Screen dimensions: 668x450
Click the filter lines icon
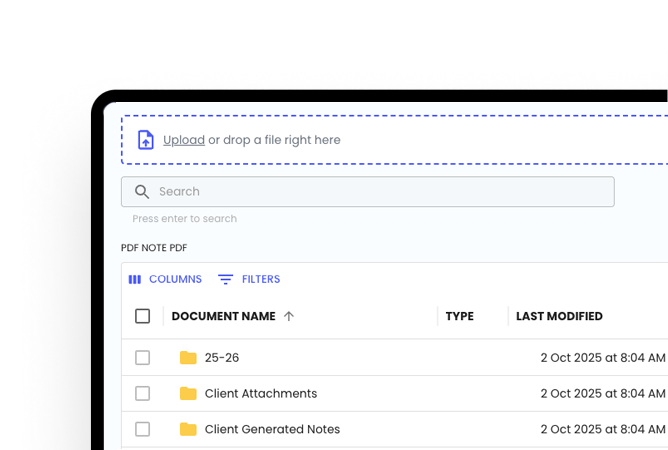click(225, 280)
